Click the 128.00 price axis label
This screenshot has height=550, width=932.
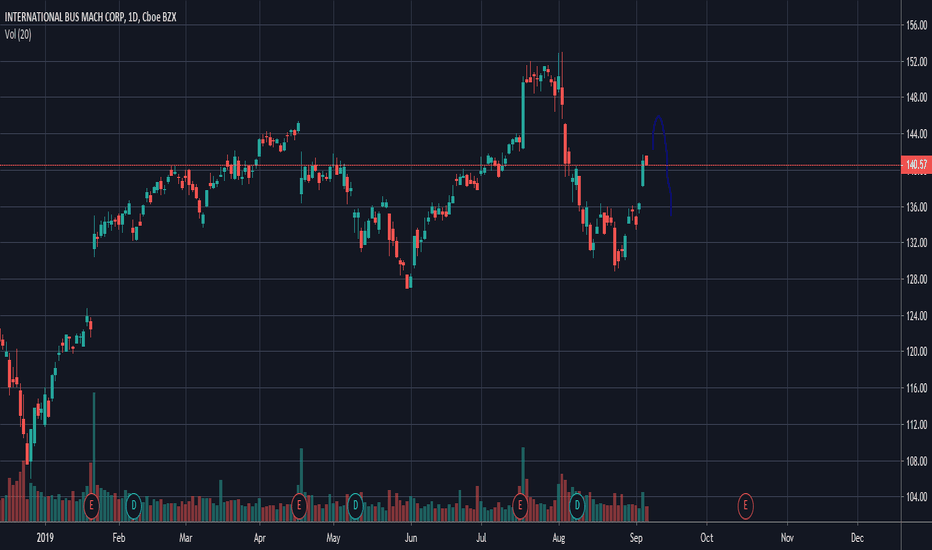pyautogui.click(x=917, y=279)
